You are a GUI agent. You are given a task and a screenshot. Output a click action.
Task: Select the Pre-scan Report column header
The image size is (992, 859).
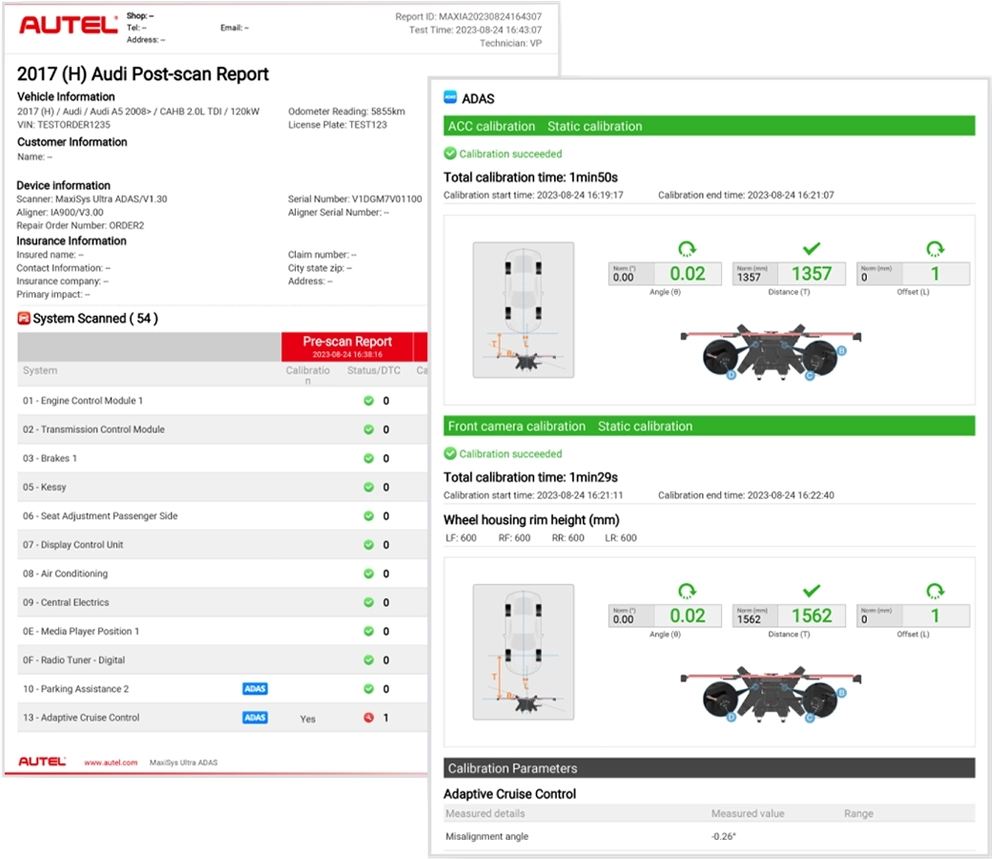click(x=347, y=347)
